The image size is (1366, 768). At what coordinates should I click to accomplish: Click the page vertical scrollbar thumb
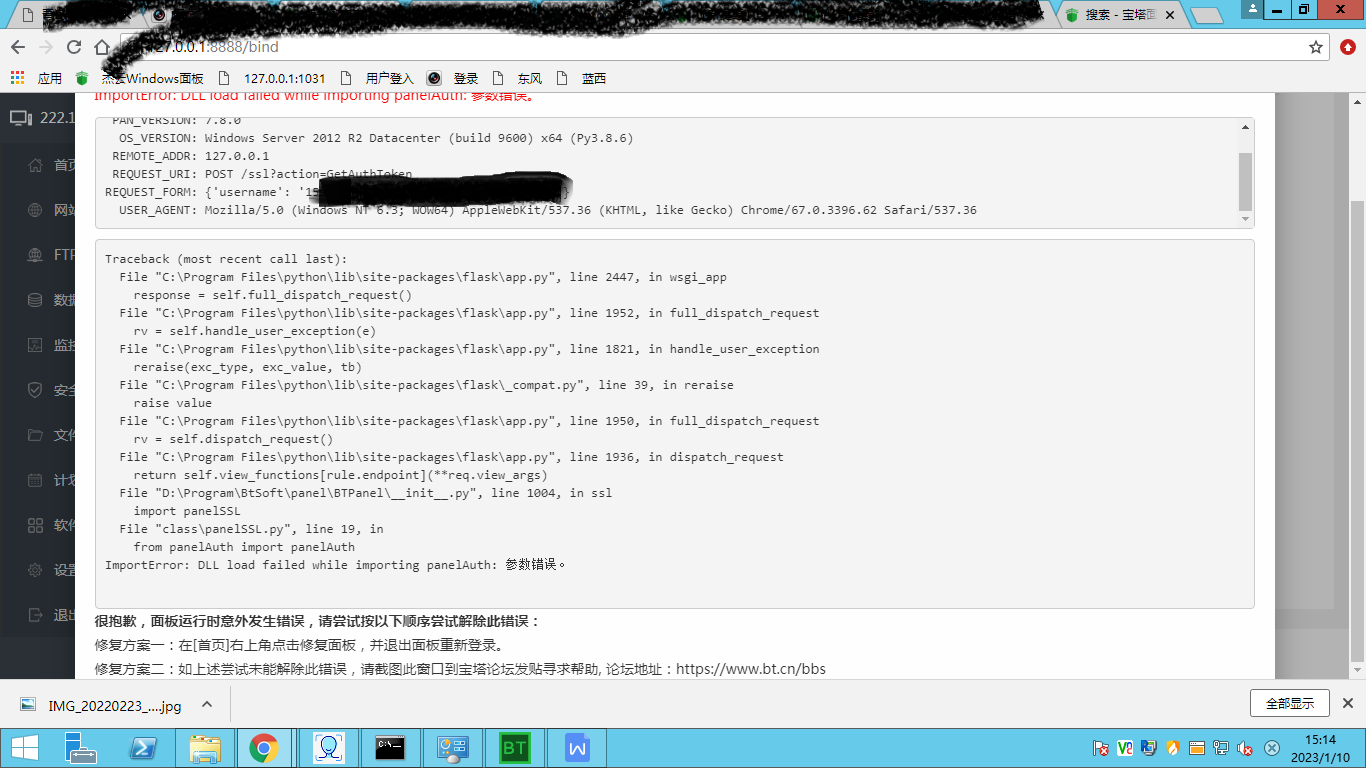pos(1357,430)
